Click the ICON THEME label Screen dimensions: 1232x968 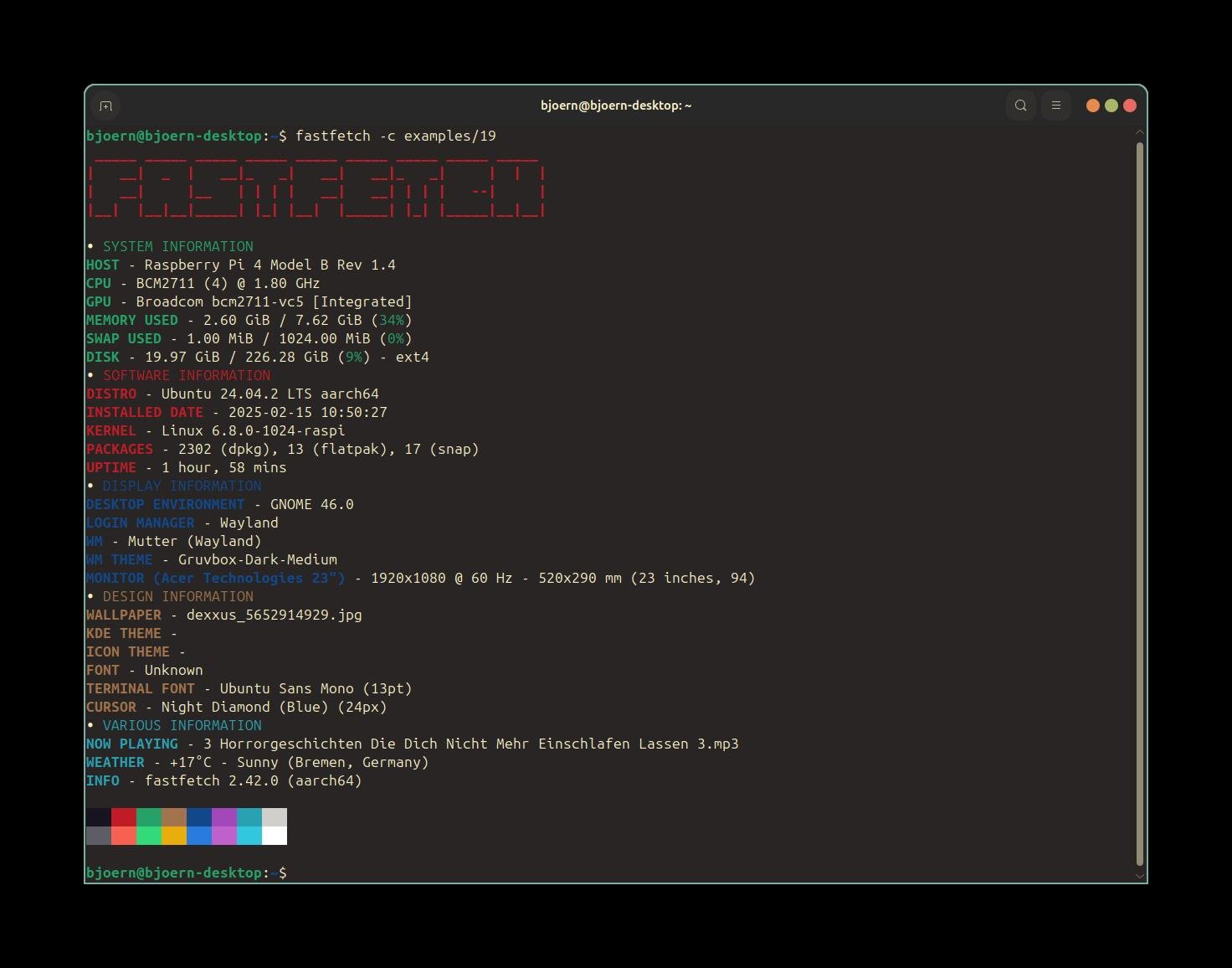pyautogui.click(x=128, y=651)
